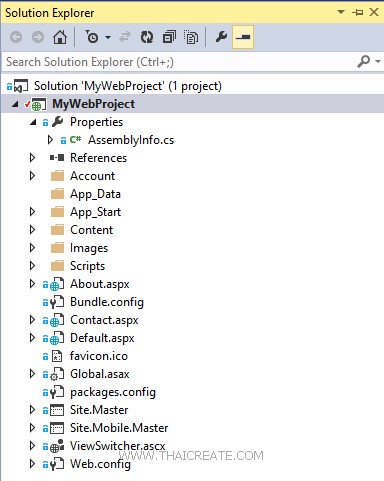Viewport: 384px width, 481px height.
Task: Select AssemblyInfo.cs file
Action: pyautogui.click(x=131, y=140)
